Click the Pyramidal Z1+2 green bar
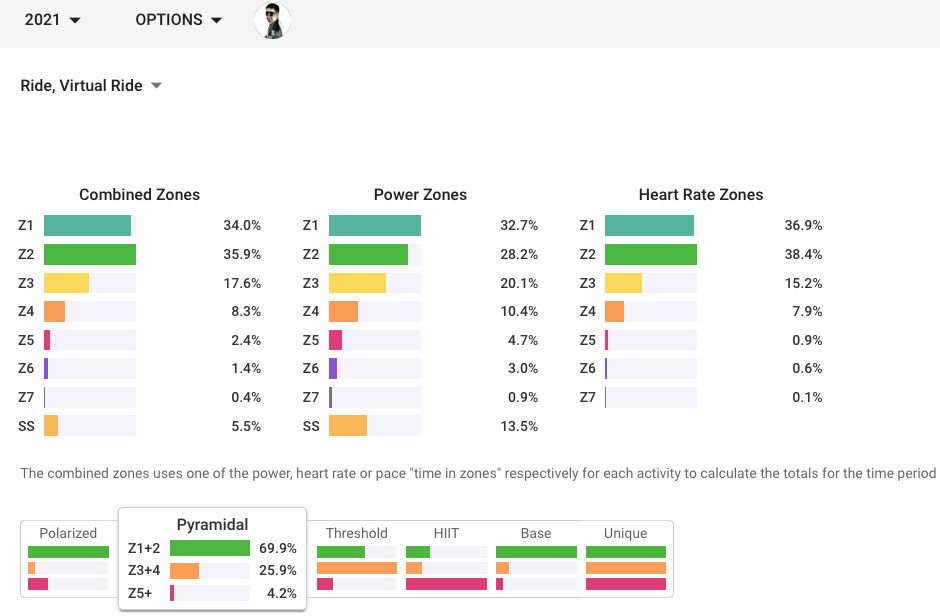Viewport: 940px width, 616px height. click(x=210, y=548)
